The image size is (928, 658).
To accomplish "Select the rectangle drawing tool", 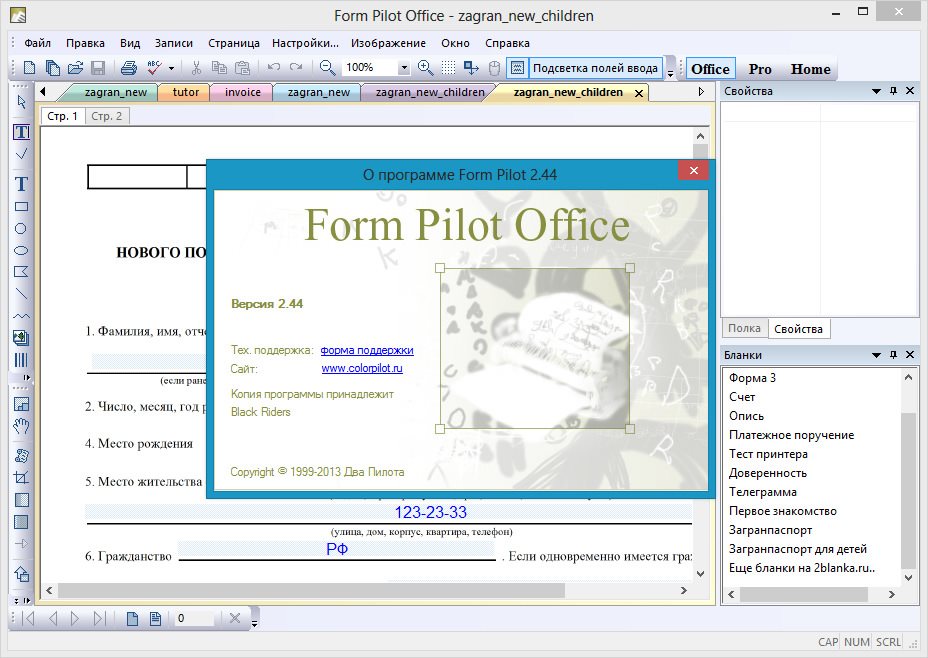I will coord(21,207).
